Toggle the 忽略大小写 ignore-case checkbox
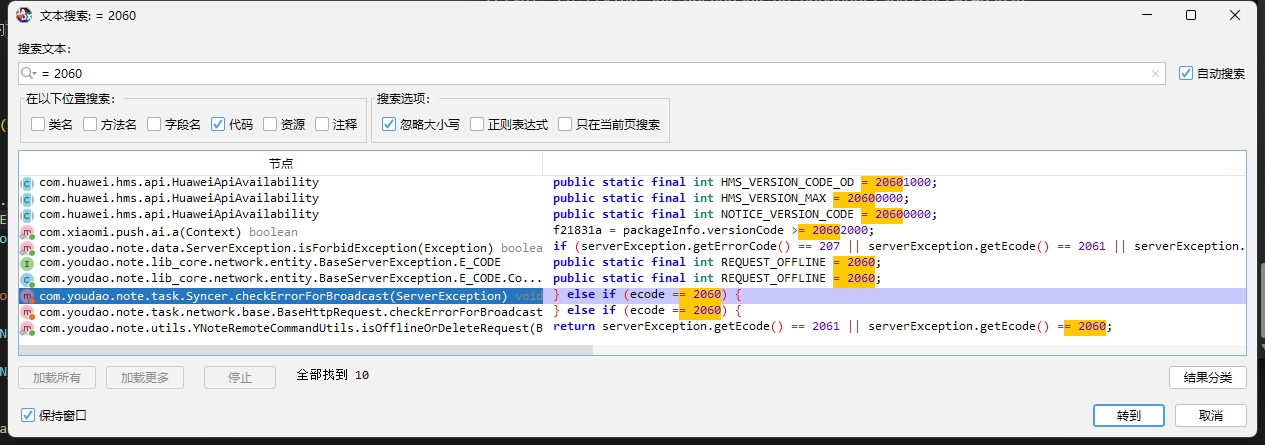The width and height of the screenshot is (1265, 445). 390,125
